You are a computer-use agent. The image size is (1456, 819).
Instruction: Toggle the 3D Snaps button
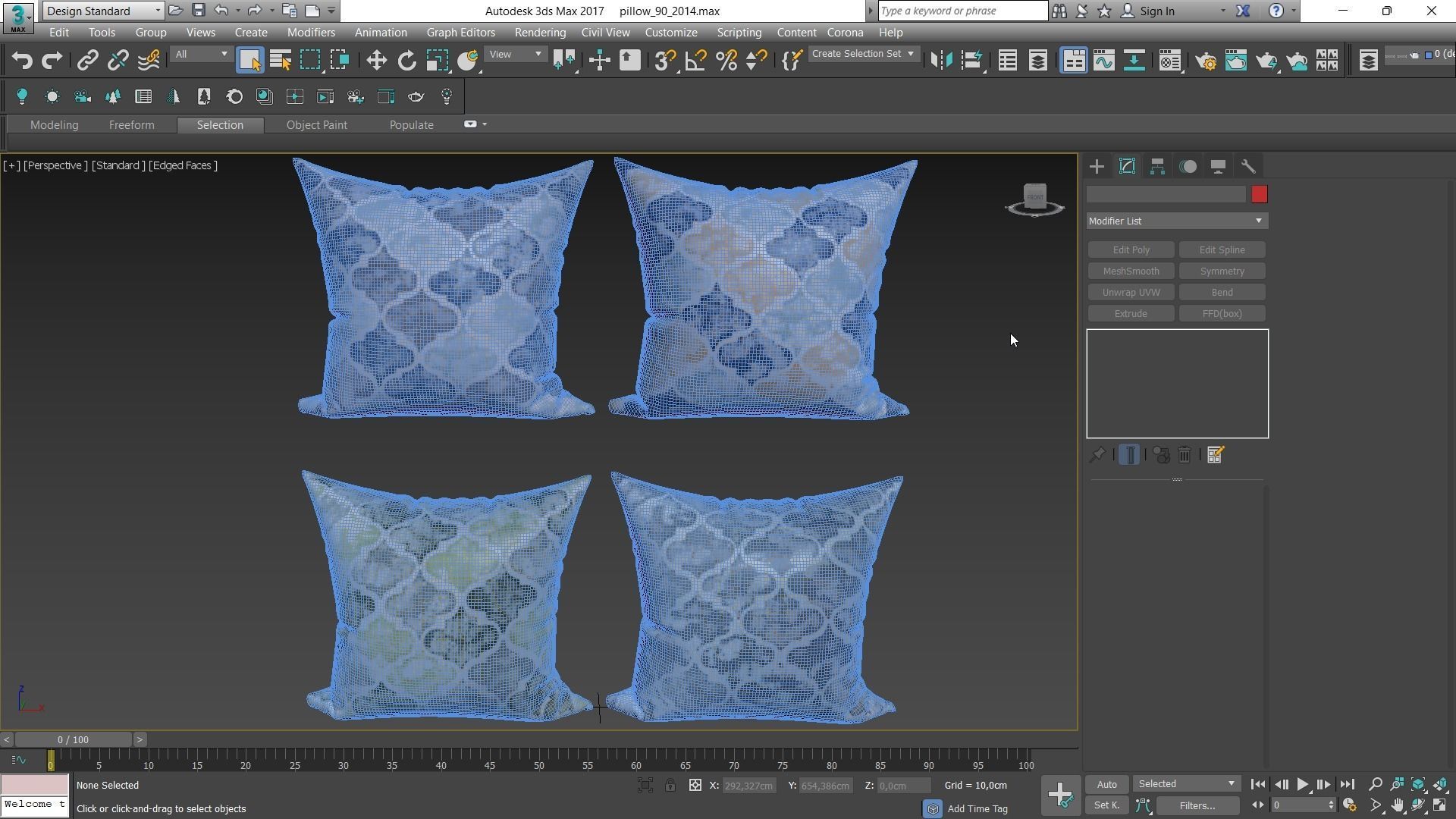[x=665, y=61]
